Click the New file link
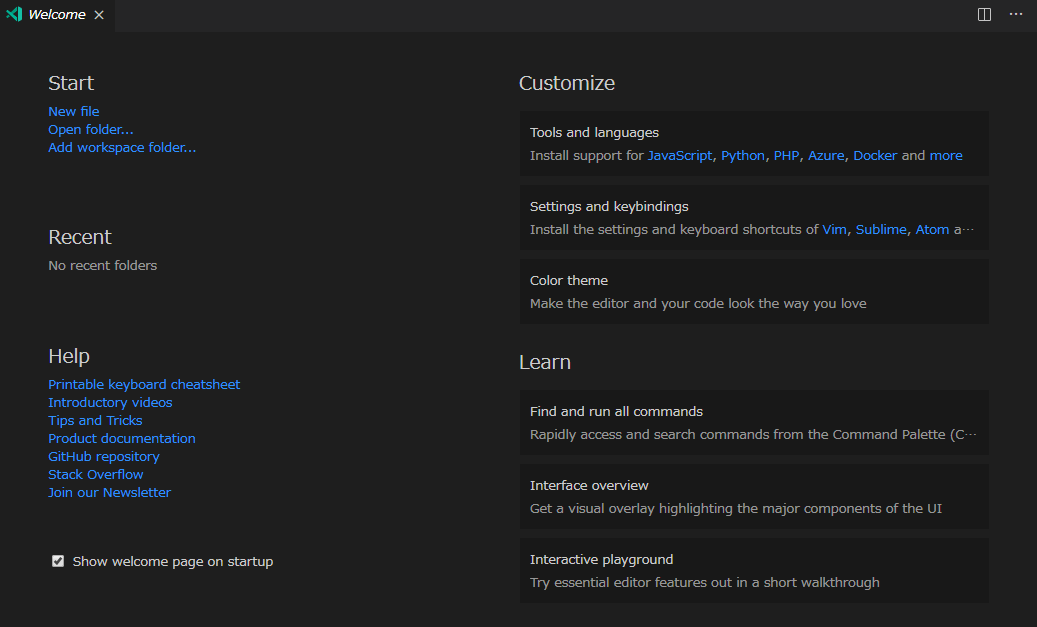1037x627 pixels. [x=74, y=111]
